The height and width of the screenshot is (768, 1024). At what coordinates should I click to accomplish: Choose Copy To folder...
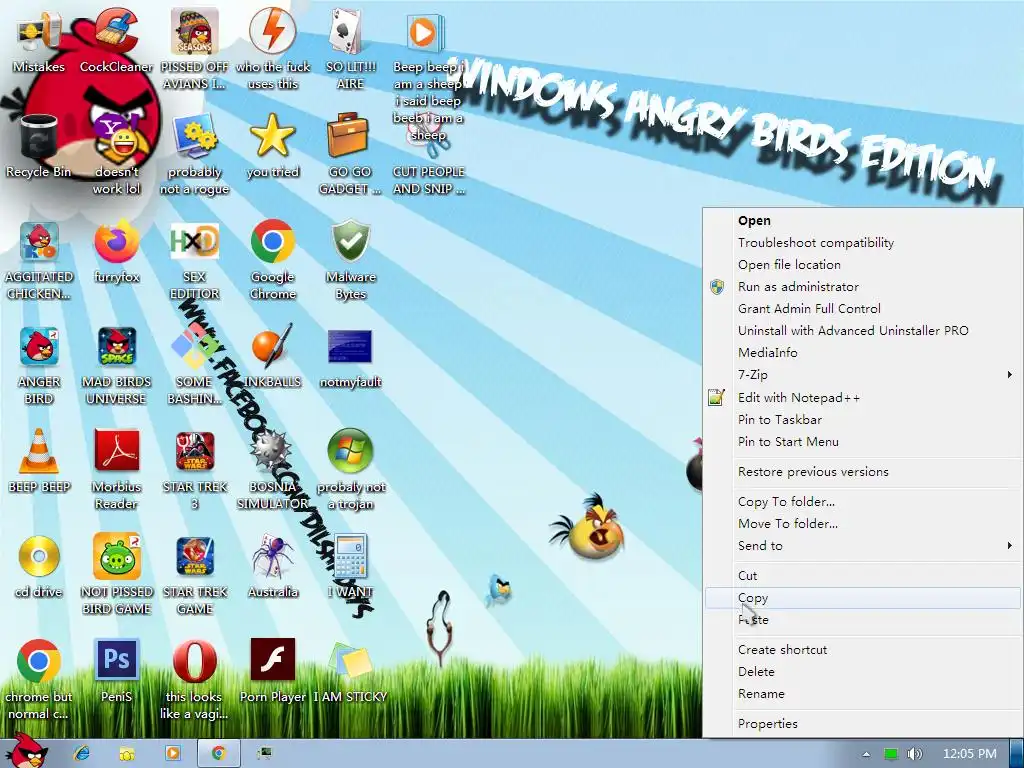[x=861, y=502]
